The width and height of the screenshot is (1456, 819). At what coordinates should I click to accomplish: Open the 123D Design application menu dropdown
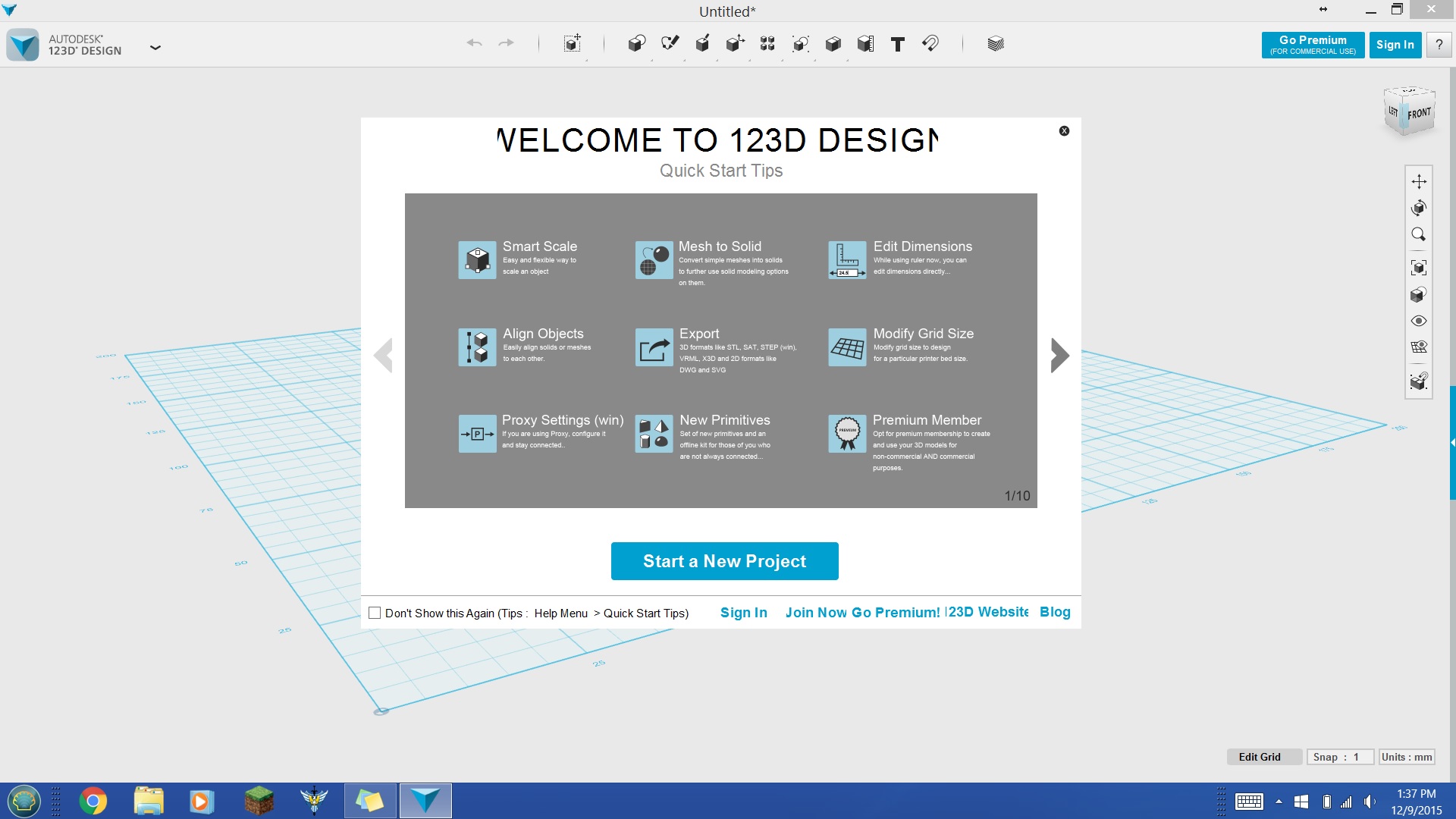tap(155, 47)
